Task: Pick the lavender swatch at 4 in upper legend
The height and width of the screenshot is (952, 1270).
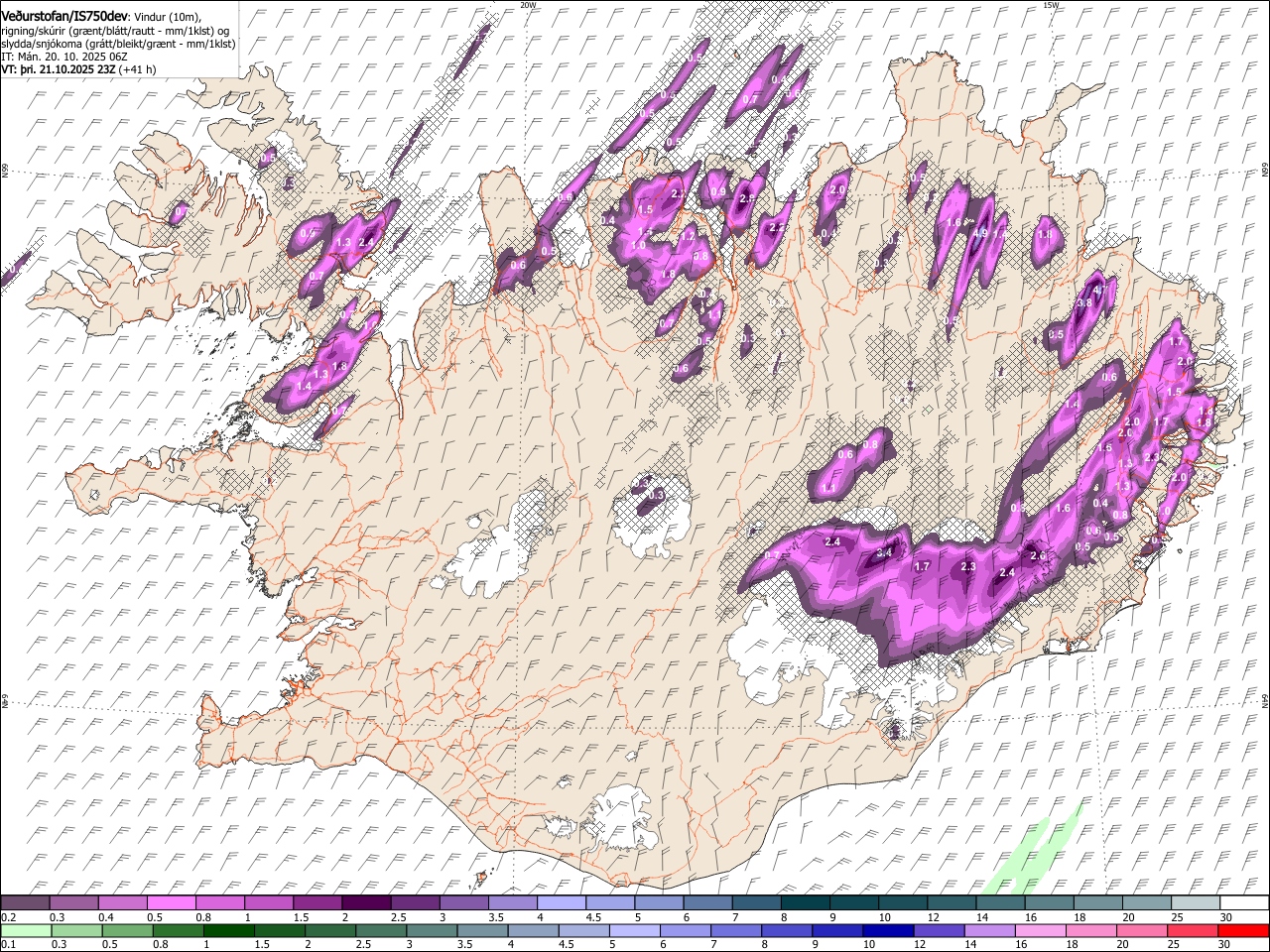Action: [x=562, y=902]
